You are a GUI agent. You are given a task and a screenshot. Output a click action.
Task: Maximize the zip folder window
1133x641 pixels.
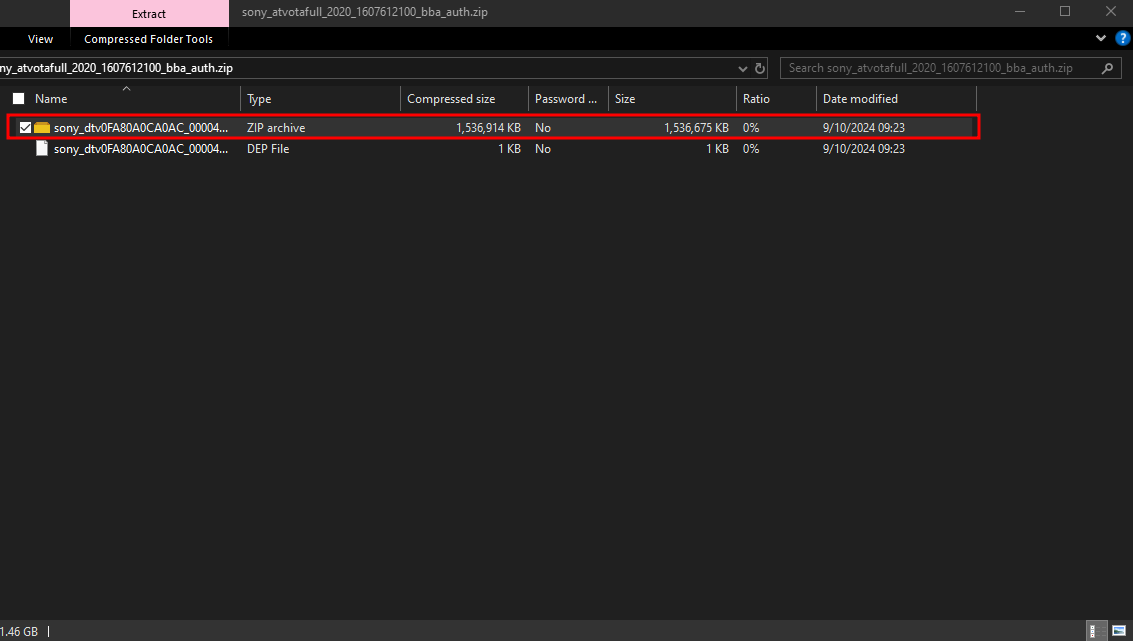pos(1065,12)
